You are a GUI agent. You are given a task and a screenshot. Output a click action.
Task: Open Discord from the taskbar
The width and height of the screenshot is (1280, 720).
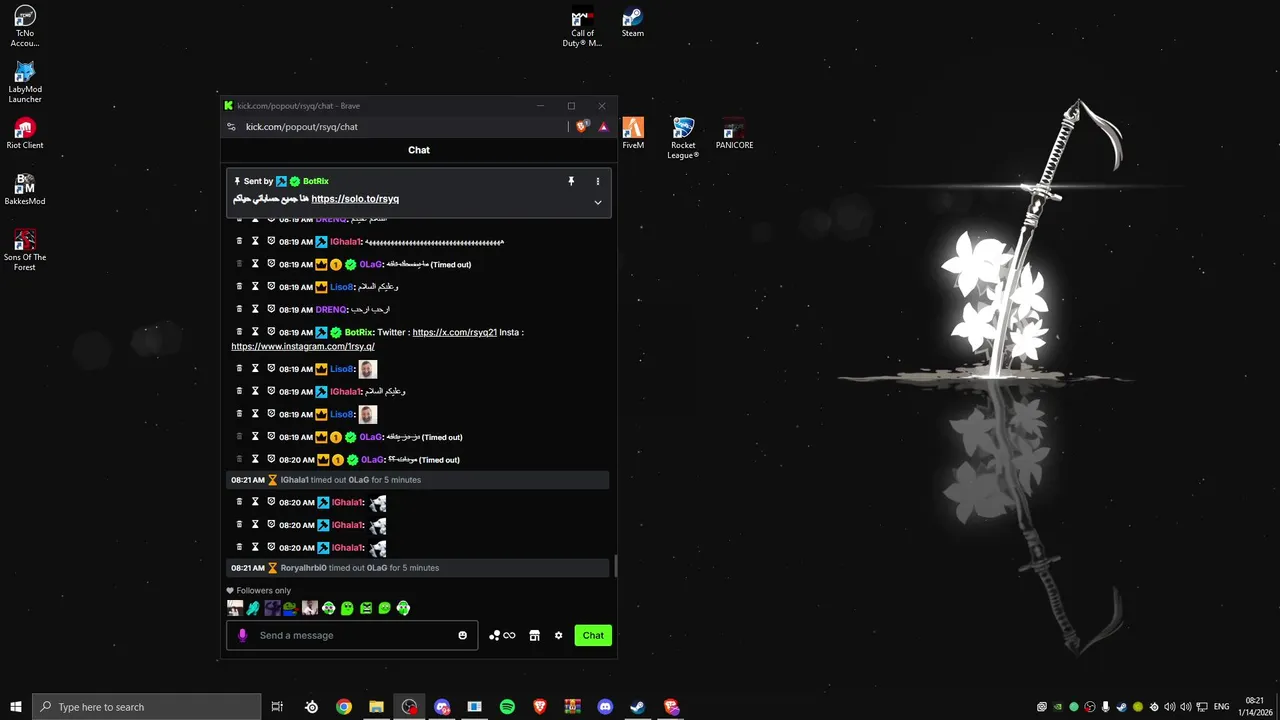tap(605, 707)
